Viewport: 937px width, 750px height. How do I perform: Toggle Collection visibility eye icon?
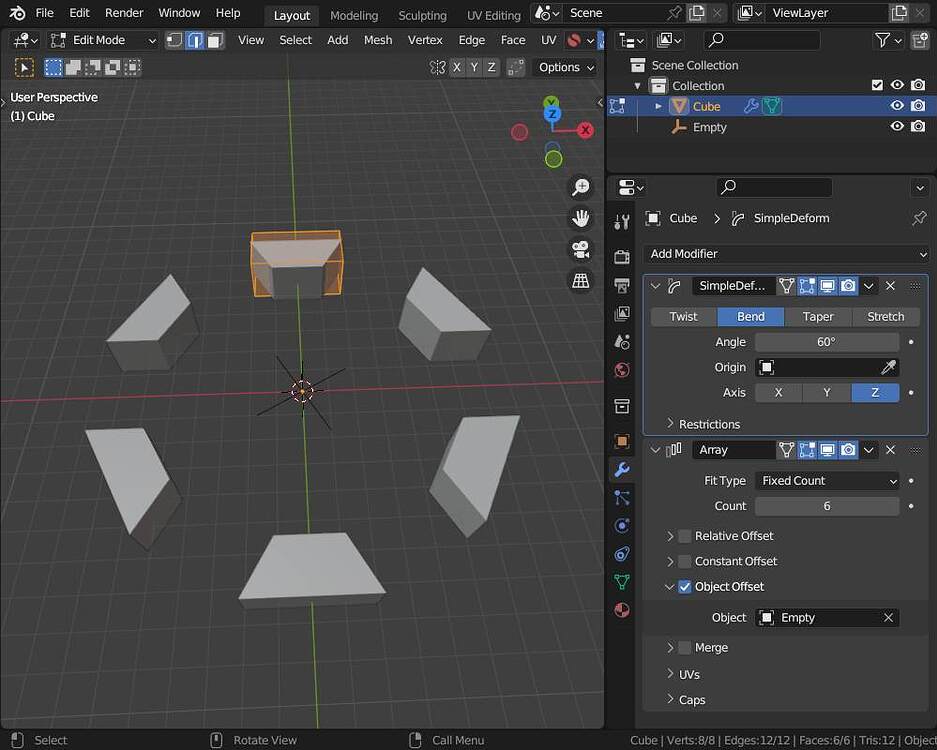pyautogui.click(x=897, y=85)
